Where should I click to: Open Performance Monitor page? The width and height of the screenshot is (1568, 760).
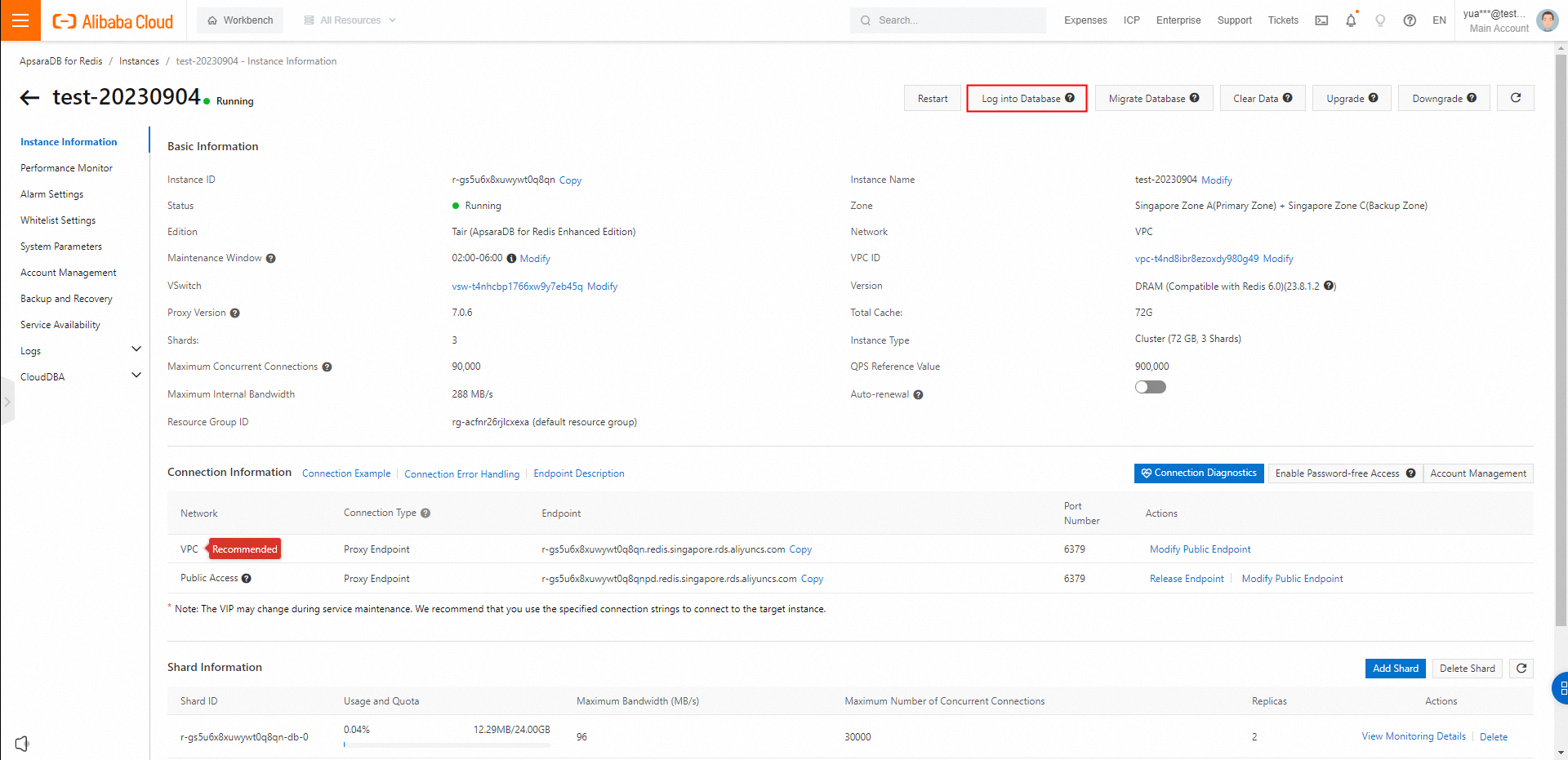pos(67,168)
